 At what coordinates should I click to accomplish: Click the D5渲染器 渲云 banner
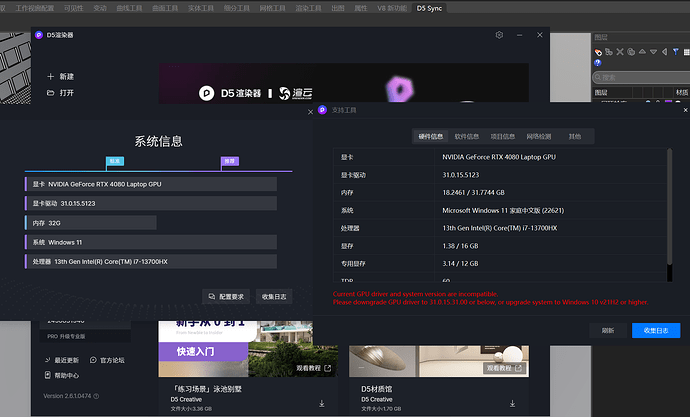[x=344, y=84]
